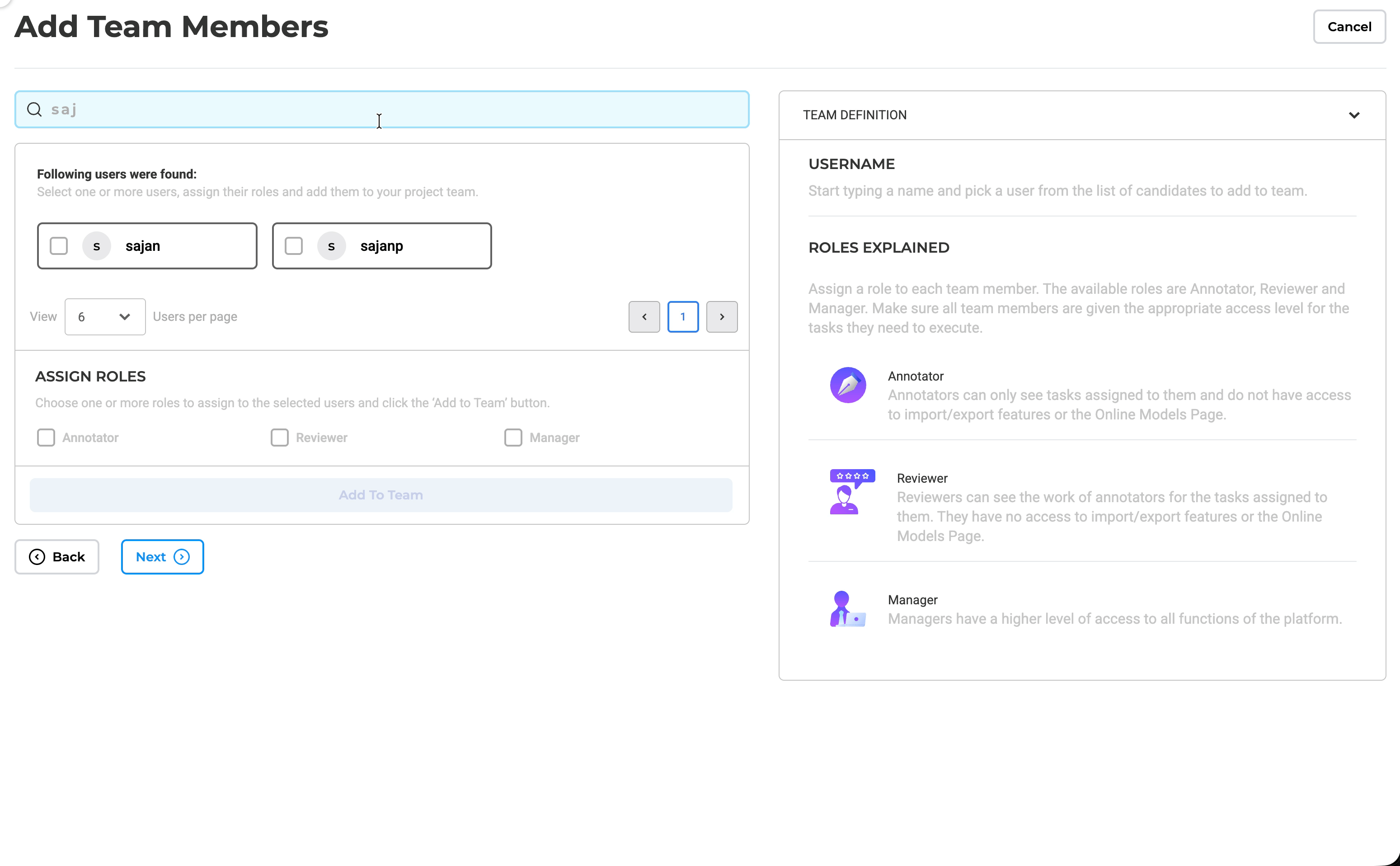Image resolution: width=1400 pixels, height=866 pixels.
Task: Click the sajanp user avatar
Action: pyautogui.click(x=332, y=246)
